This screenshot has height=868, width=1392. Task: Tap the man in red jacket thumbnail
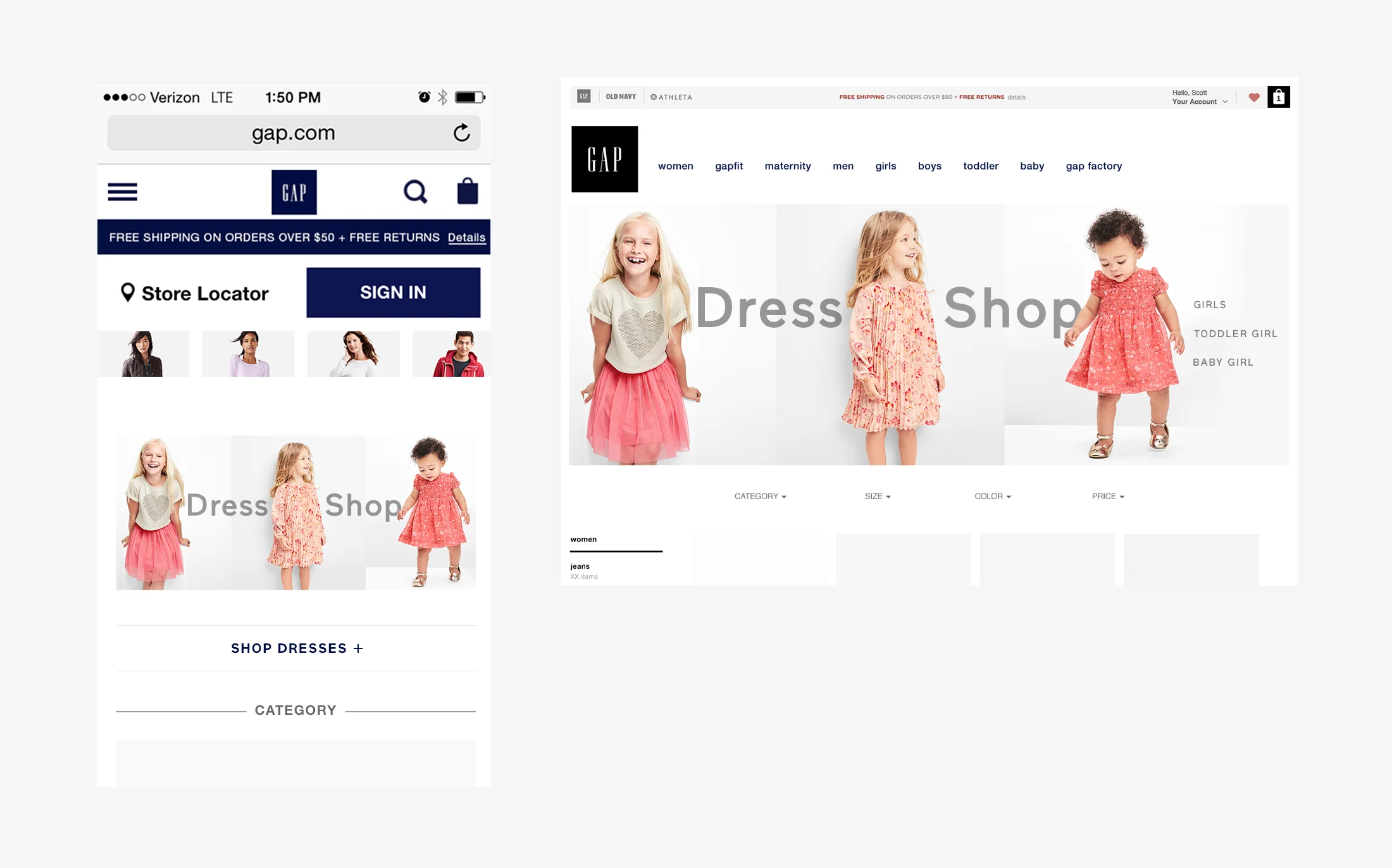click(x=451, y=354)
